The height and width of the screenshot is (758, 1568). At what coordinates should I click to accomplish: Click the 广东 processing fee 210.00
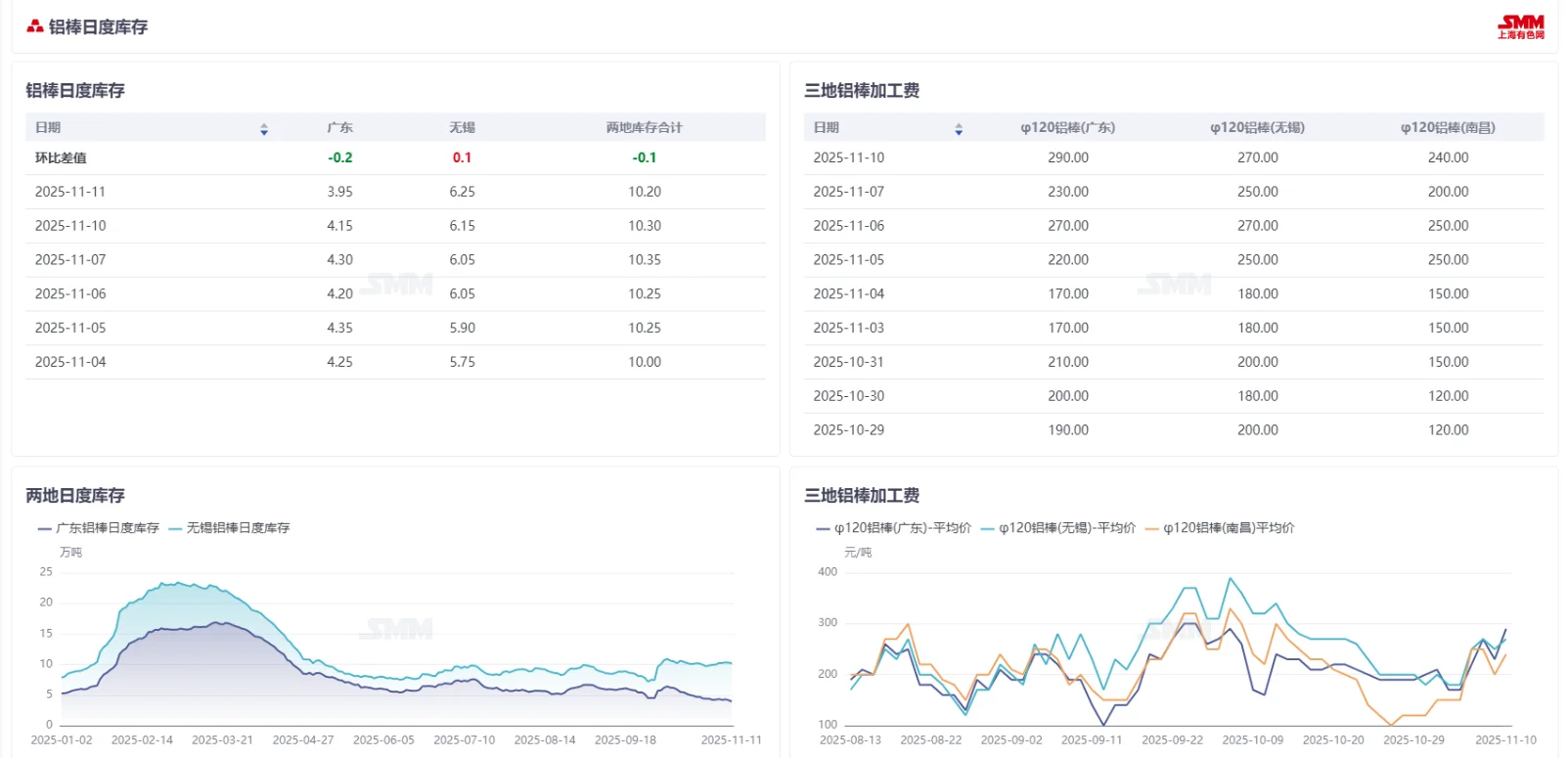click(1068, 362)
